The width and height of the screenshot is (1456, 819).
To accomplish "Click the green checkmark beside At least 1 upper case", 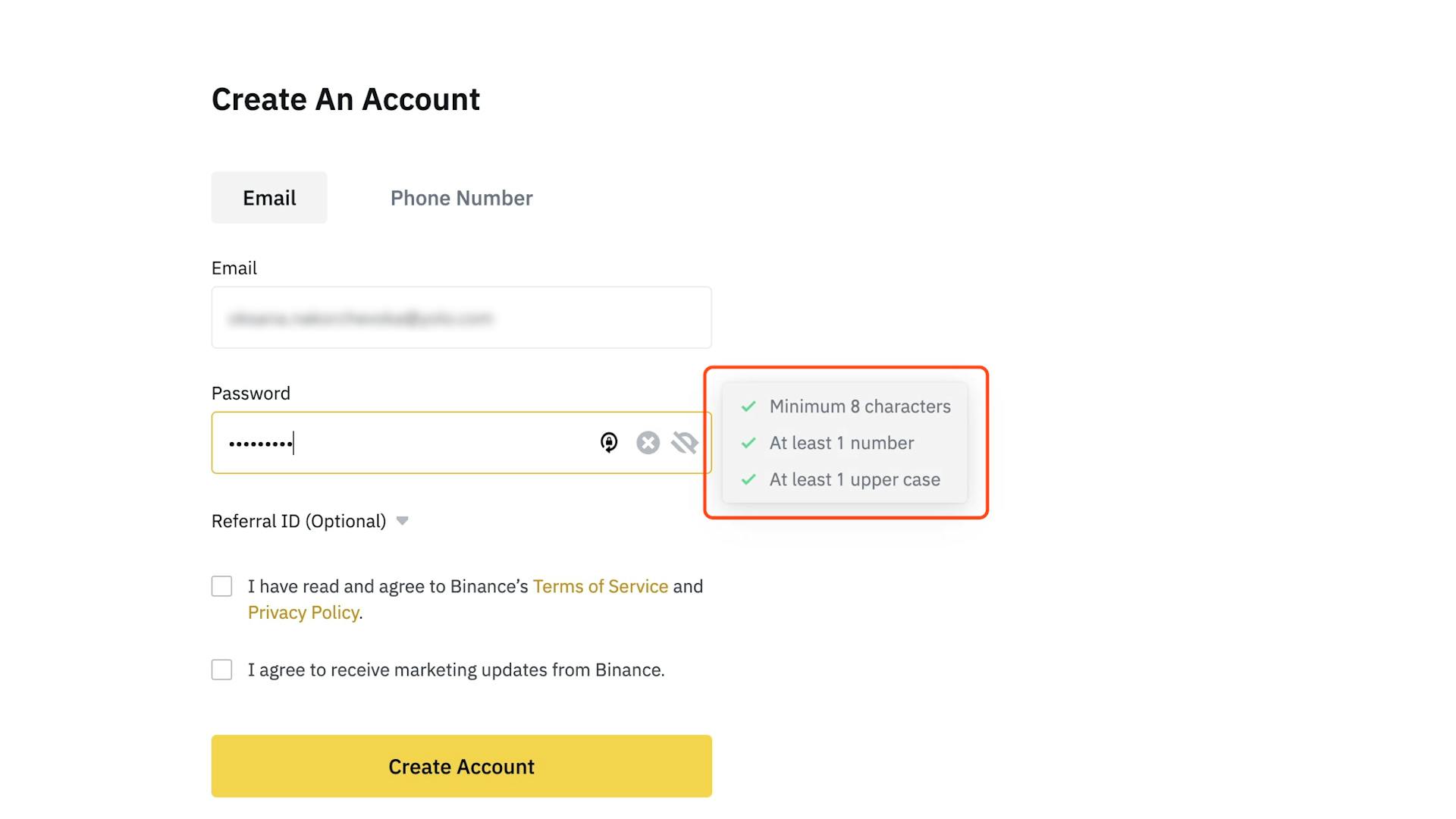I will pyautogui.click(x=748, y=479).
